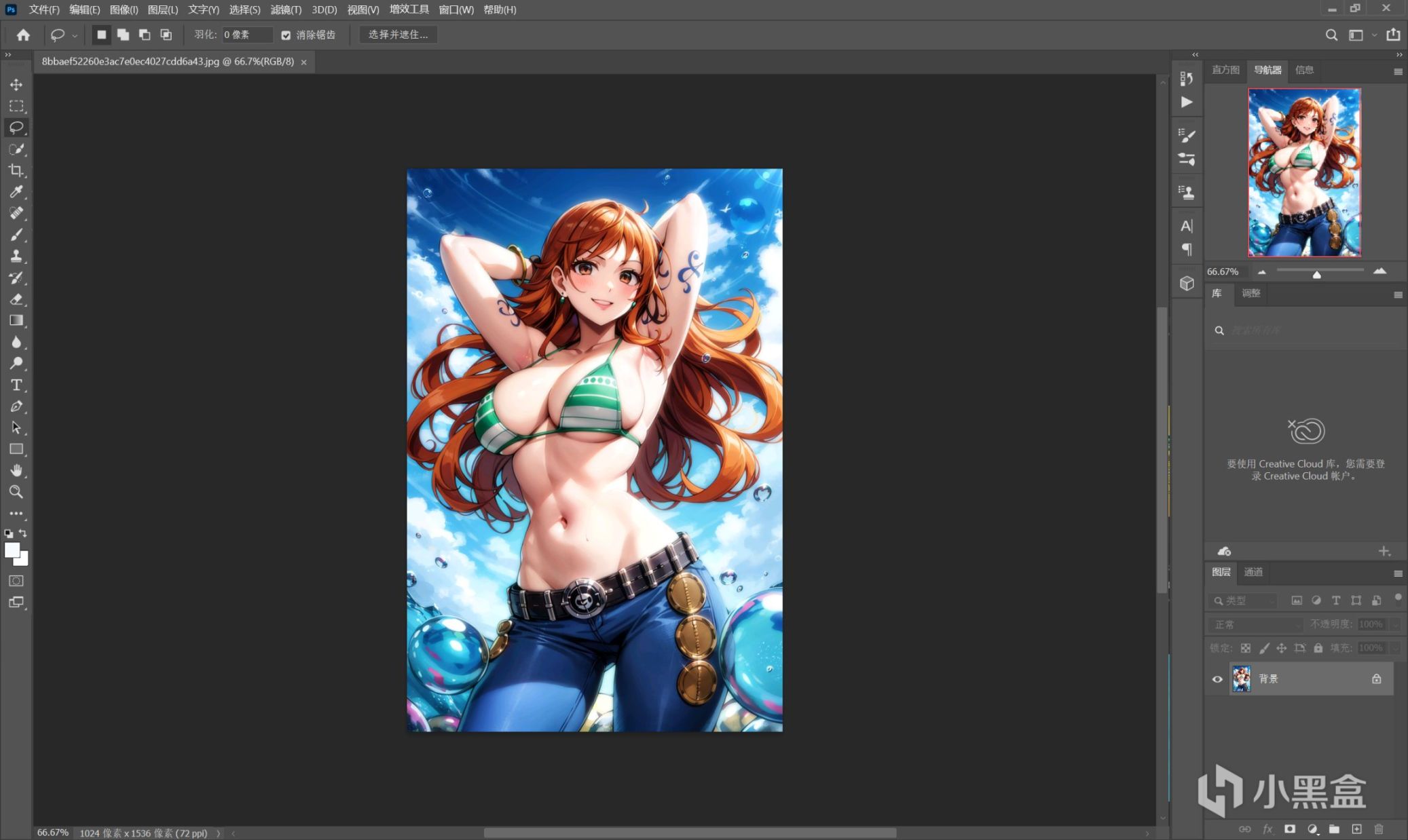The width and height of the screenshot is (1408, 840).
Task: Select the History Brush tool
Action: [x=16, y=278]
